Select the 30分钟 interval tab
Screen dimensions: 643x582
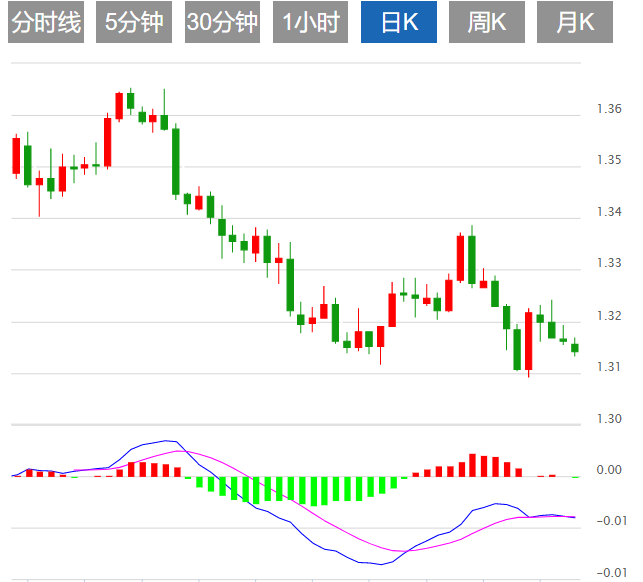pos(222,22)
